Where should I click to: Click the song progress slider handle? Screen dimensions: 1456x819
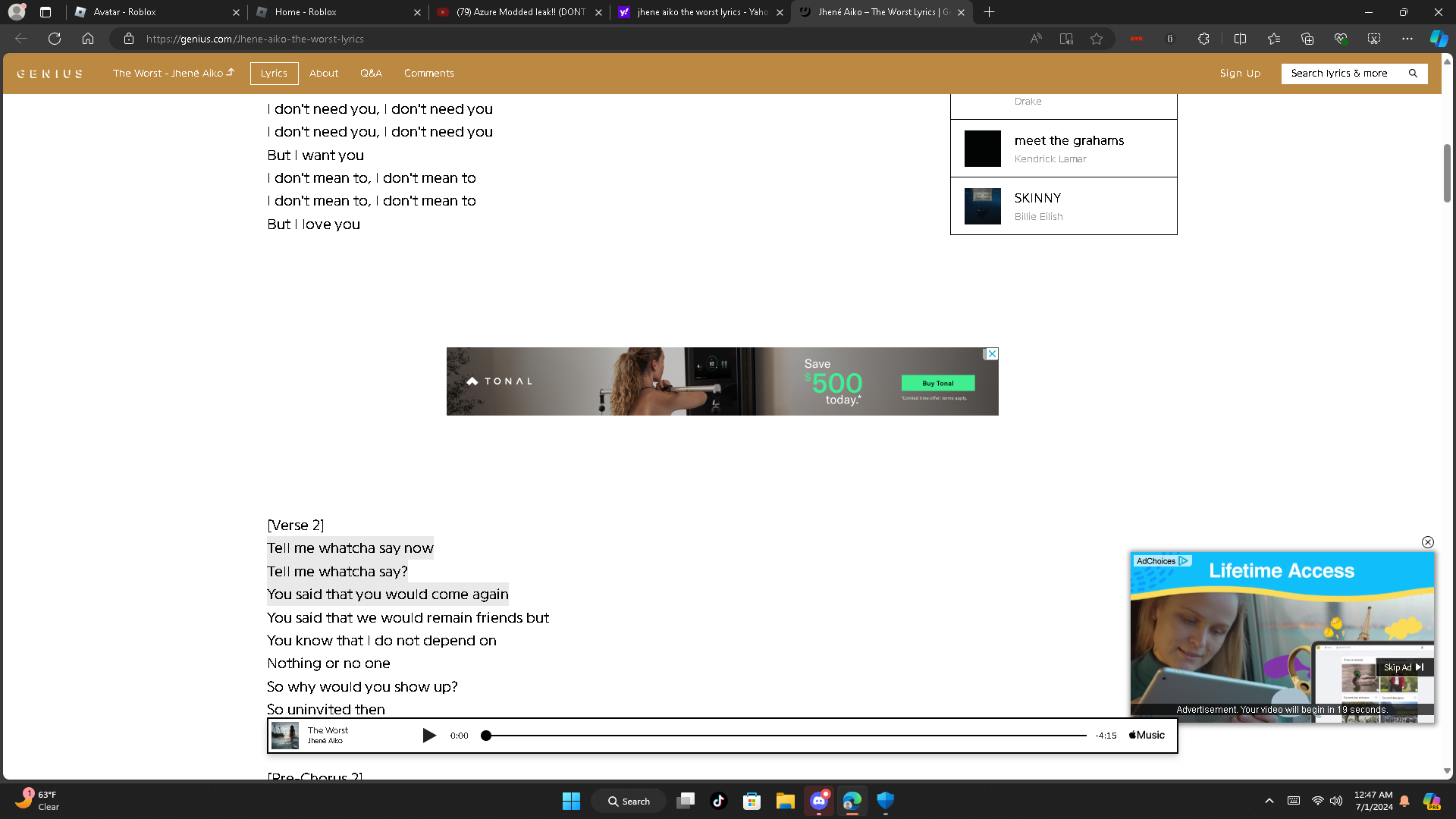coord(486,736)
